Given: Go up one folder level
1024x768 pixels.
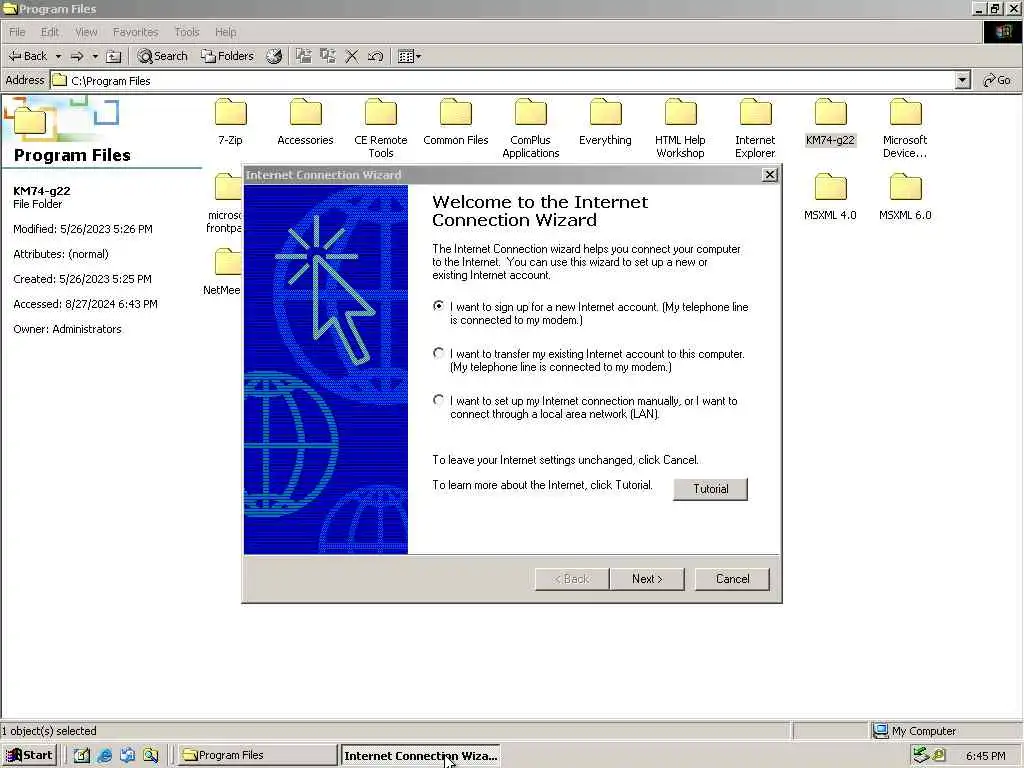Looking at the screenshot, I should (114, 56).
